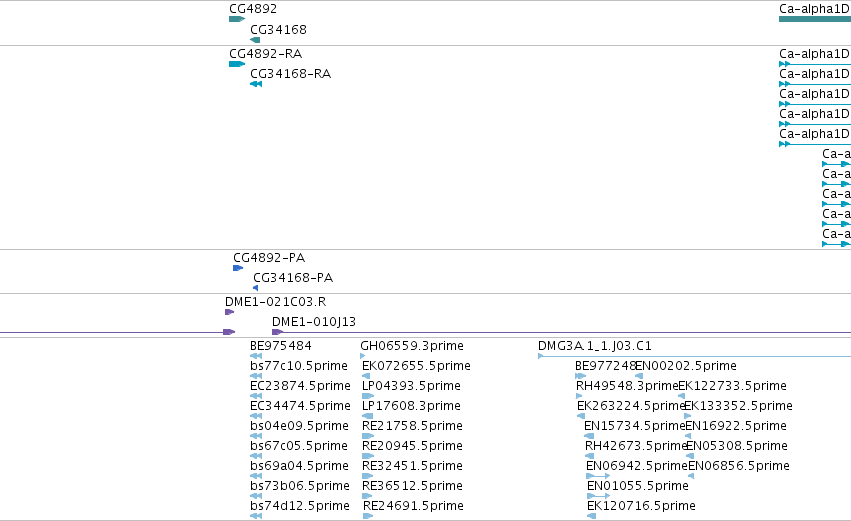
Task: Select the CG34168 gene arrow glyph
Action: point(255,40)
